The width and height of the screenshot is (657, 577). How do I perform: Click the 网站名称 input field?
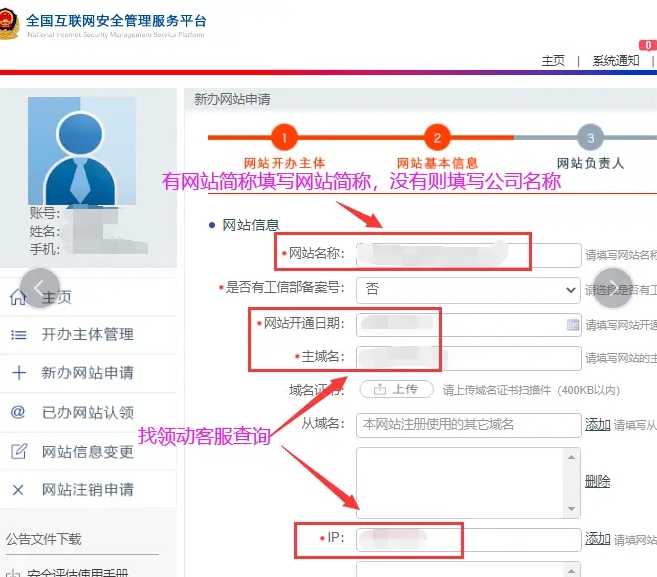468,255
